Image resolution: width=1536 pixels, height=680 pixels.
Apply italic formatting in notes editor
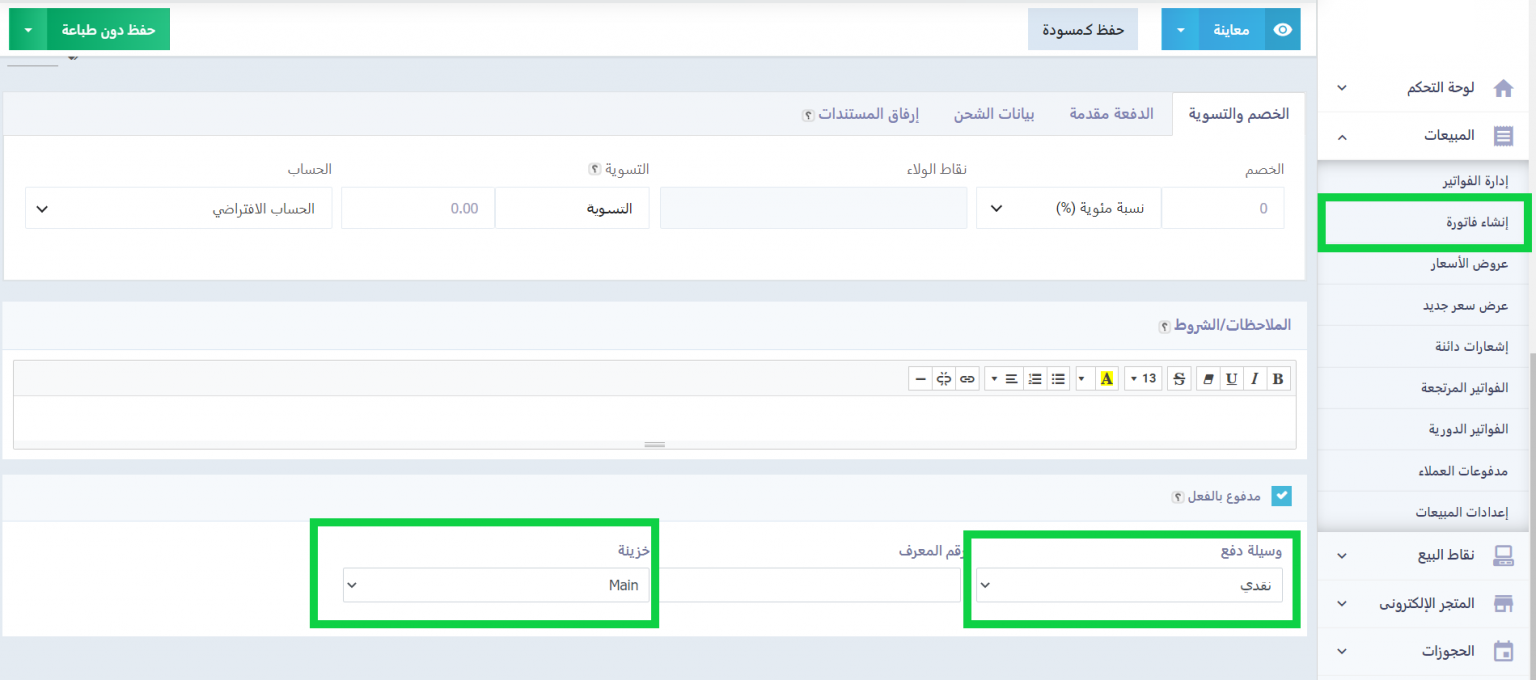(1254, 379)
